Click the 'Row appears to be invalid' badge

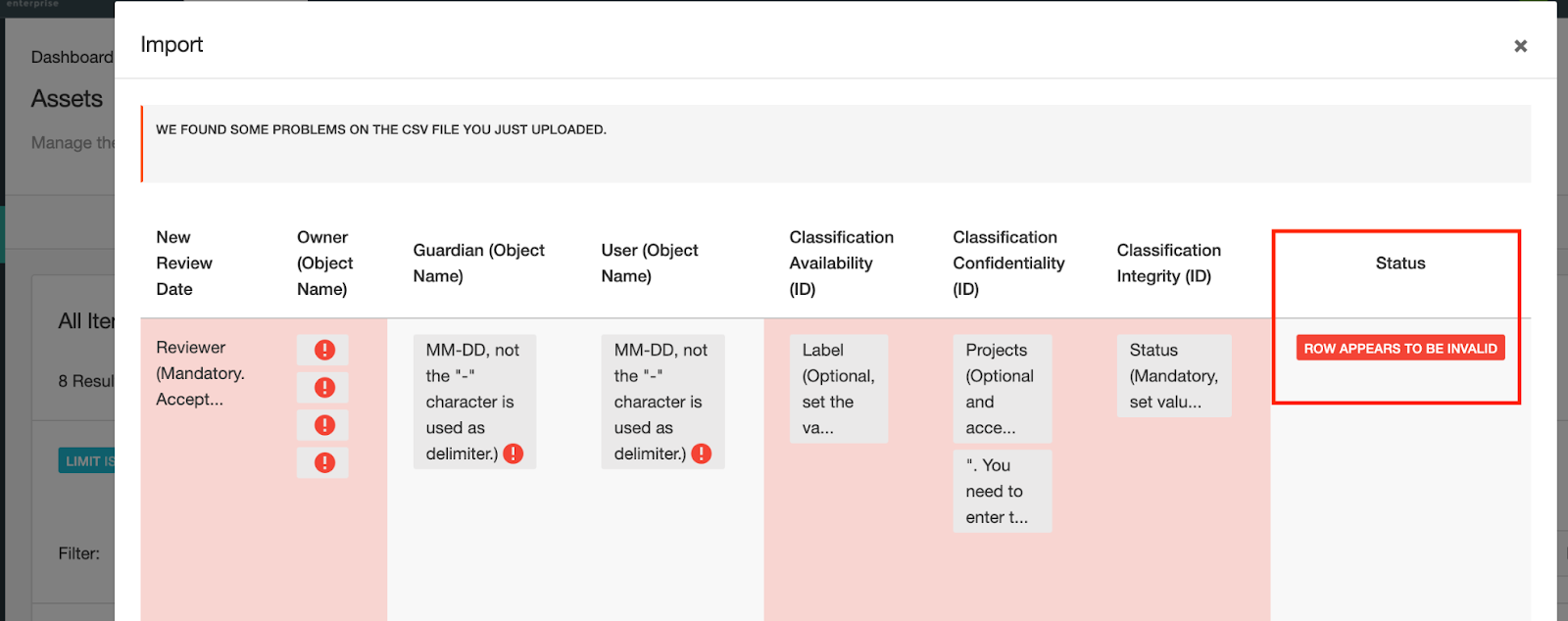pos(1399,349)
